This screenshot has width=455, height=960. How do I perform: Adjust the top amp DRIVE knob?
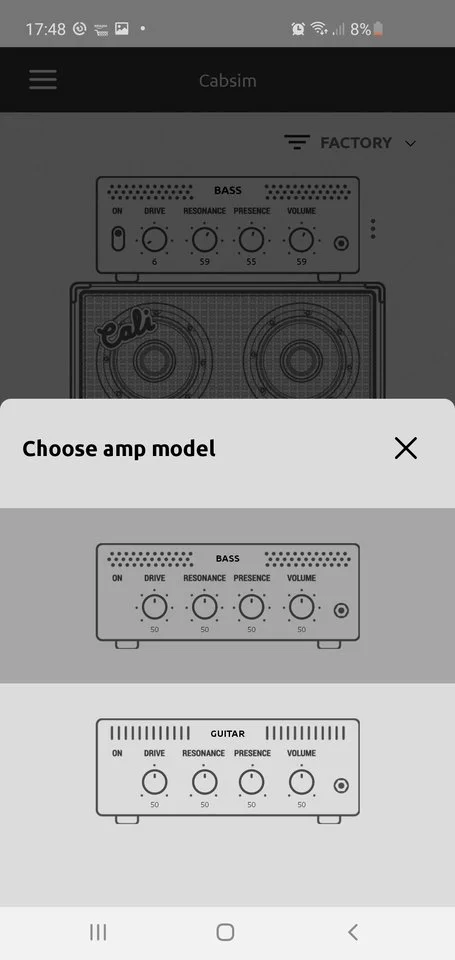coord(154,239)
